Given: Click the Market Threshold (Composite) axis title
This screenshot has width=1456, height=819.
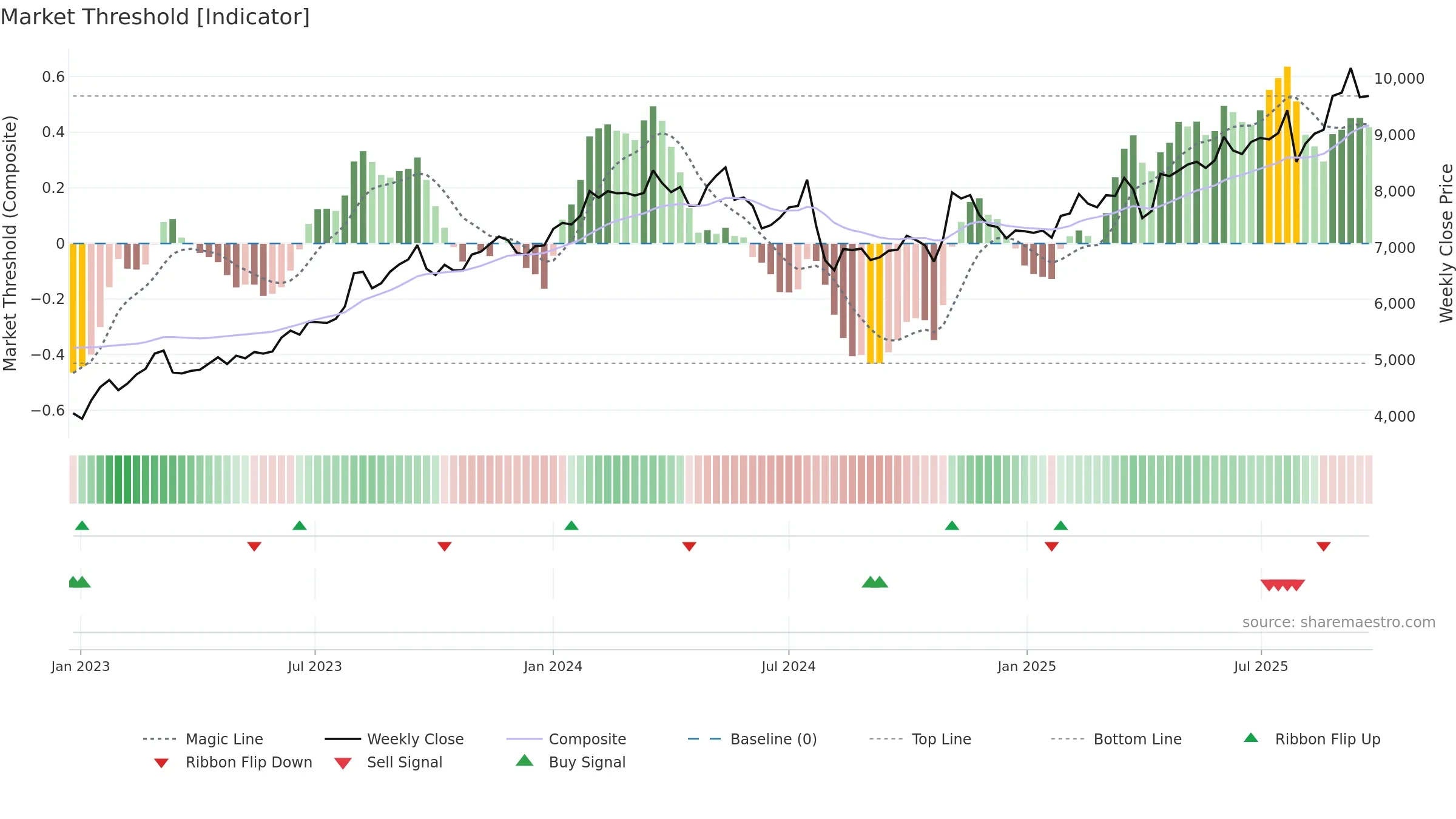Looking at the screenshot, I should [x=10, y=243].
